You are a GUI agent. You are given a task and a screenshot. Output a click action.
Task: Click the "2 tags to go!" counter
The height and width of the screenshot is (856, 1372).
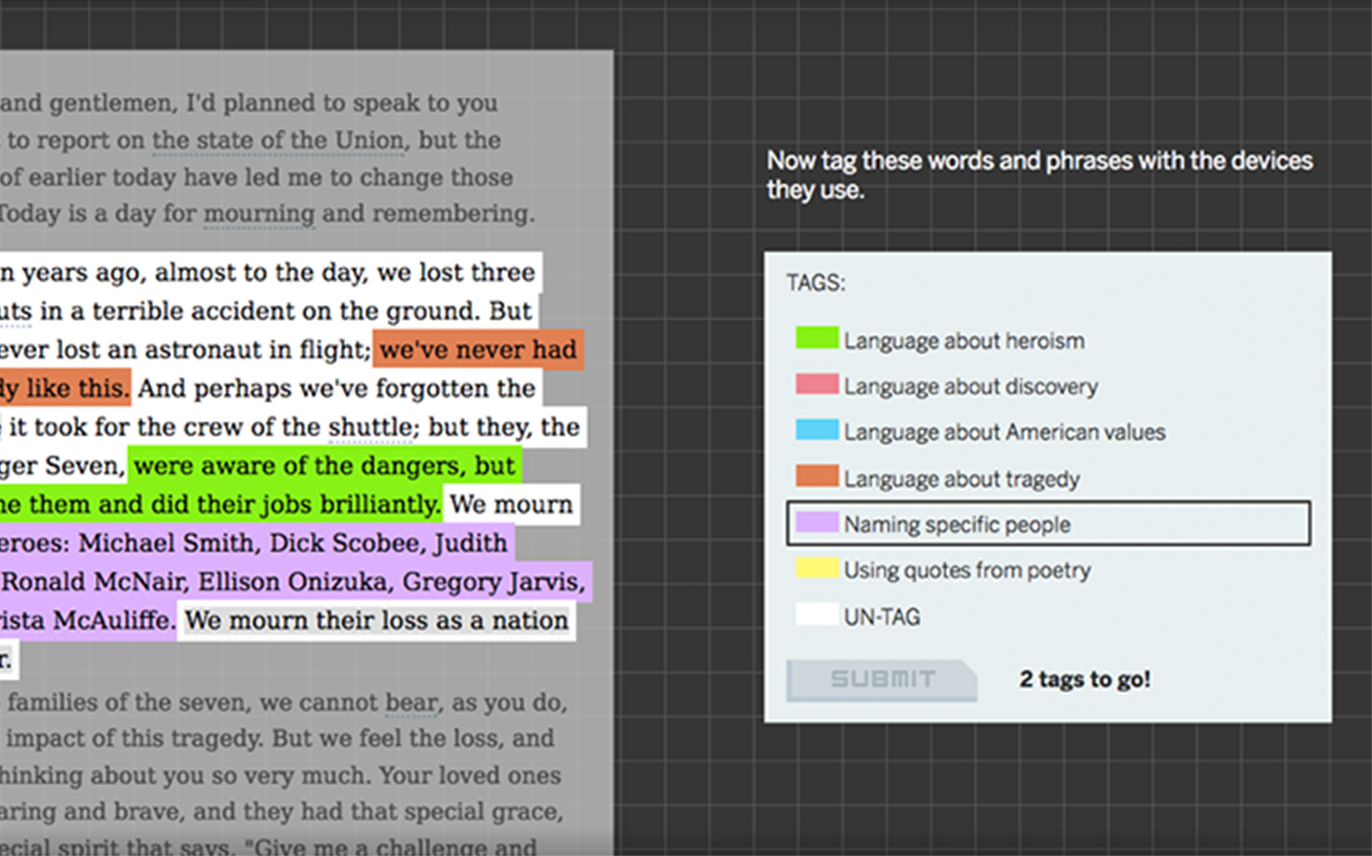[1084, 680]
